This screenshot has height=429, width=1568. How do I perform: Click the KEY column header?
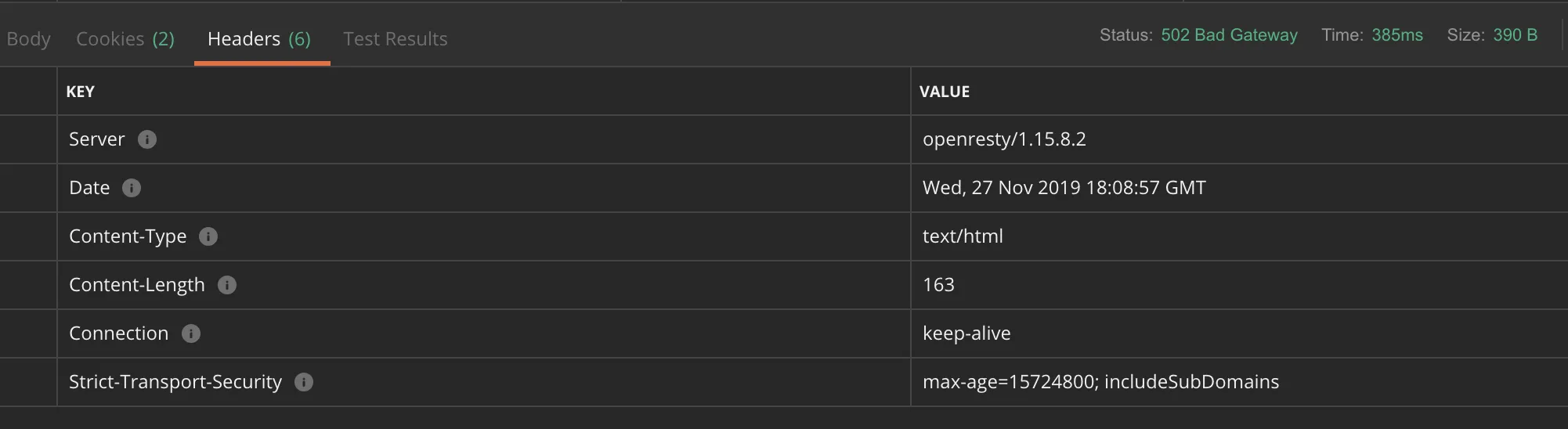pos(81,92)
